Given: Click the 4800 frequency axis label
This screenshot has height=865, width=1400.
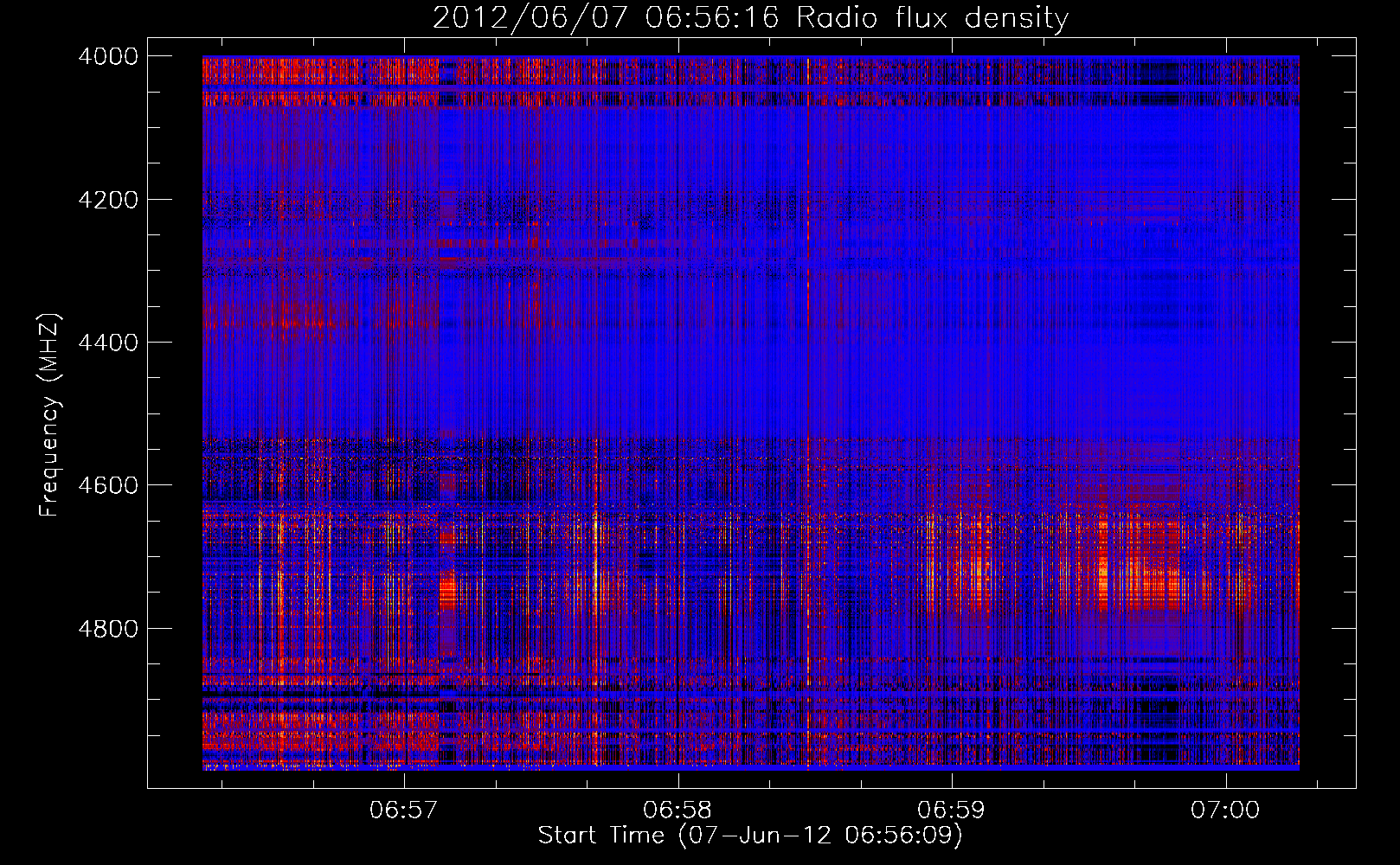Looking at the screenshot, I should (108, 628).
